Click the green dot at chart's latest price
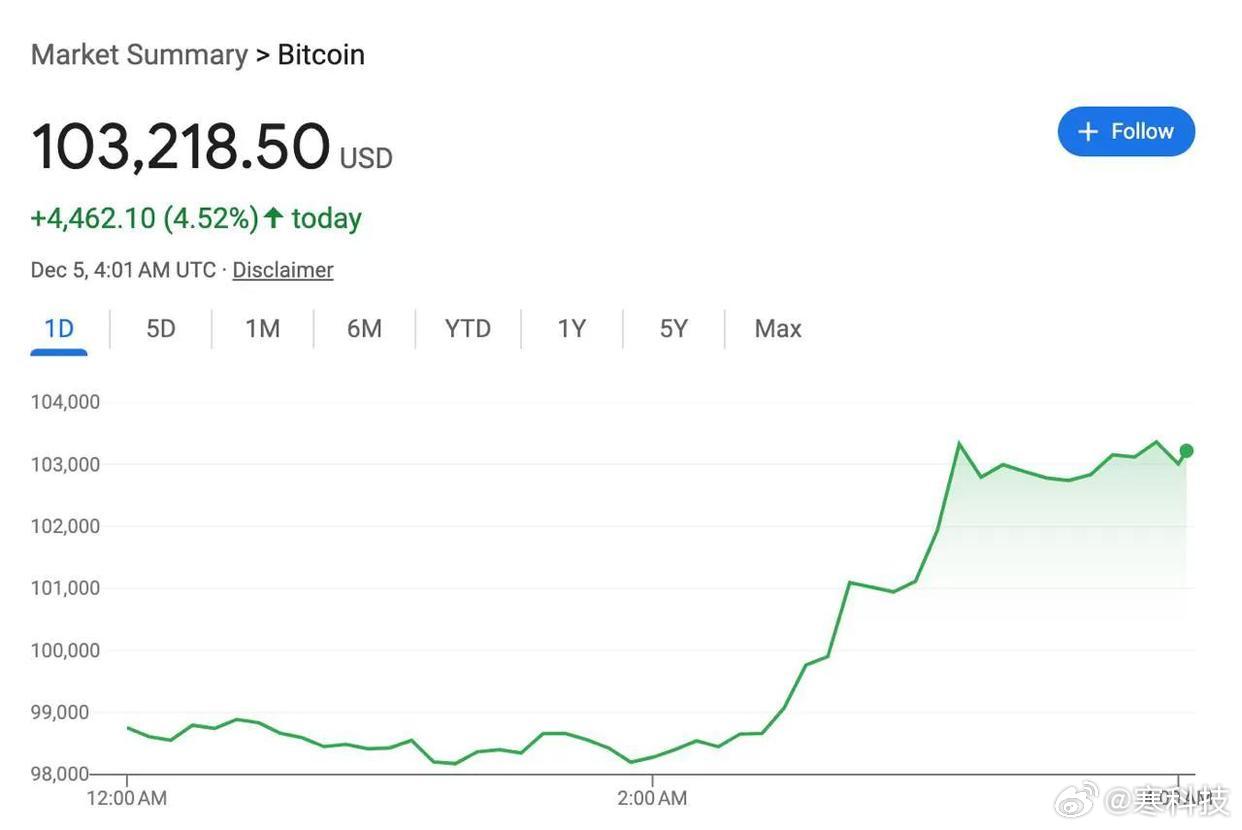 point(1186,451)
